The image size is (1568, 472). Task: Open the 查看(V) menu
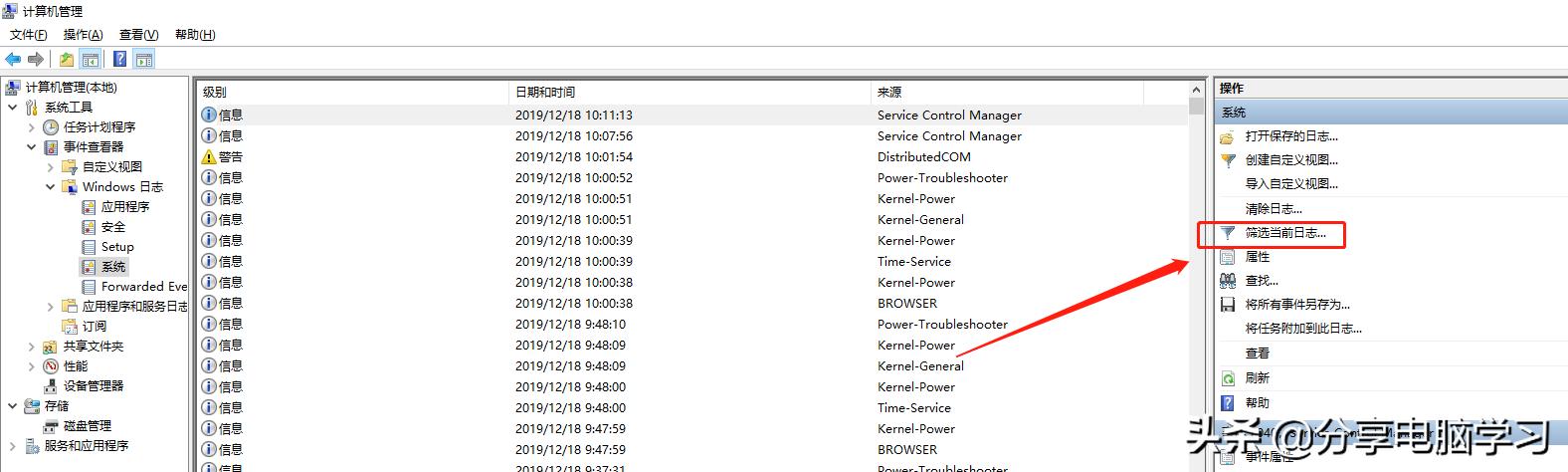tap(138, 35)
